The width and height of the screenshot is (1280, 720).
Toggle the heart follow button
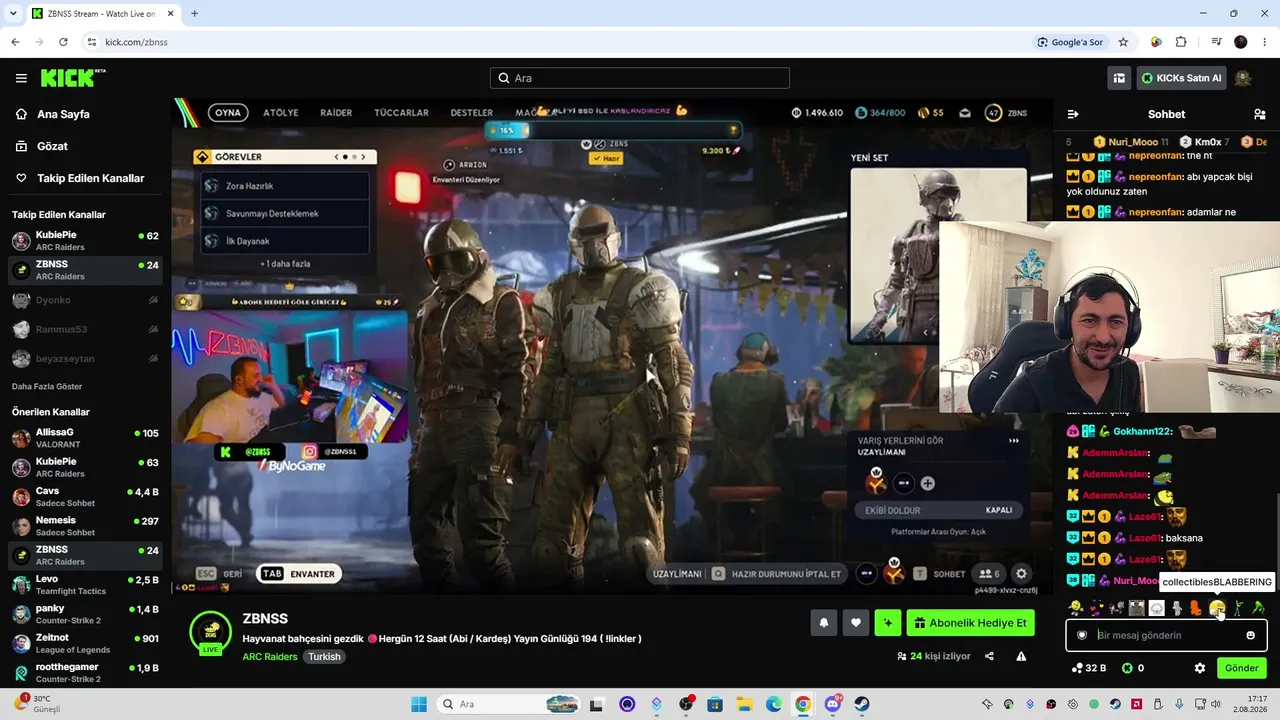click(856, 623)
